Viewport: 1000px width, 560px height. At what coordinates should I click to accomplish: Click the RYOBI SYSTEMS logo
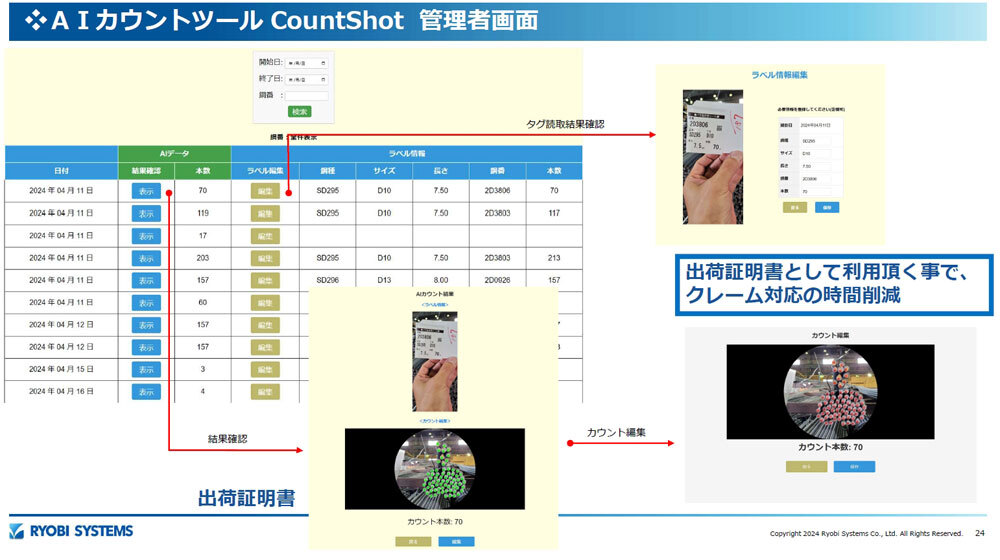(x=71, y=531)
